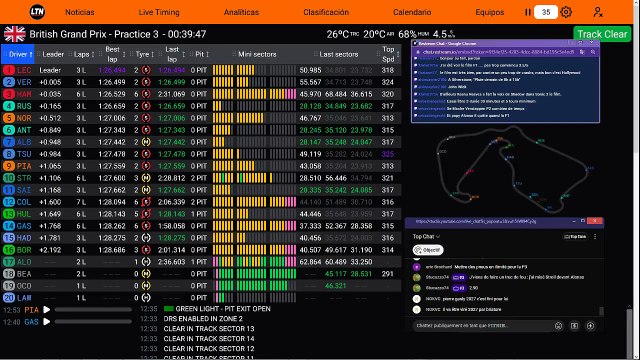Focus the YouTube chat message input
Image resolution: width=640 pixels, height=360 pixels.
(x=482, y=326)
